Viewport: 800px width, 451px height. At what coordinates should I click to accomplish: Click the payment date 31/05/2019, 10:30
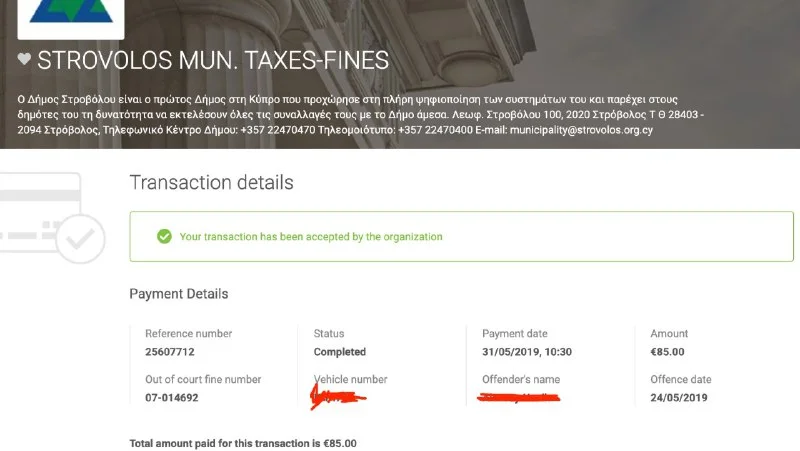point(528,352)
